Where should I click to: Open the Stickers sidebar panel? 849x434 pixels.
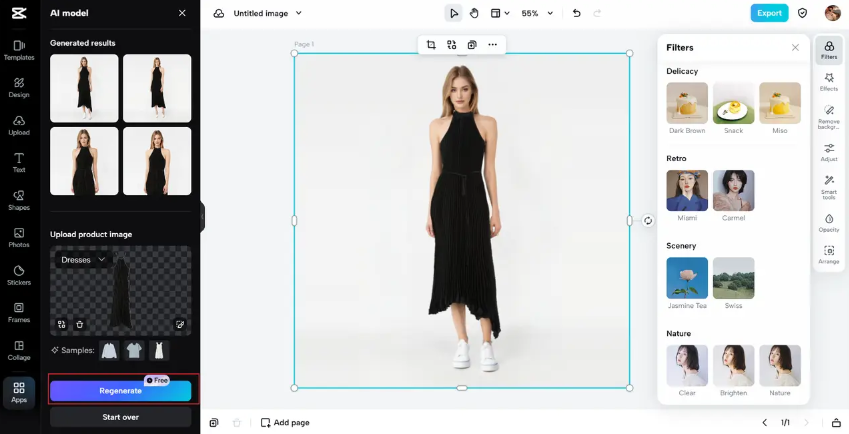point(19,275)
